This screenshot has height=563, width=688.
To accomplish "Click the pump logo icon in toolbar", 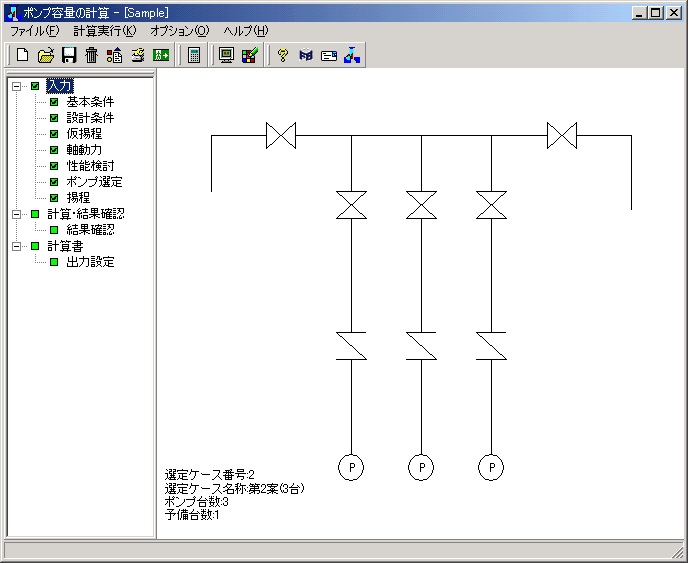I will (x=352, y=55).
